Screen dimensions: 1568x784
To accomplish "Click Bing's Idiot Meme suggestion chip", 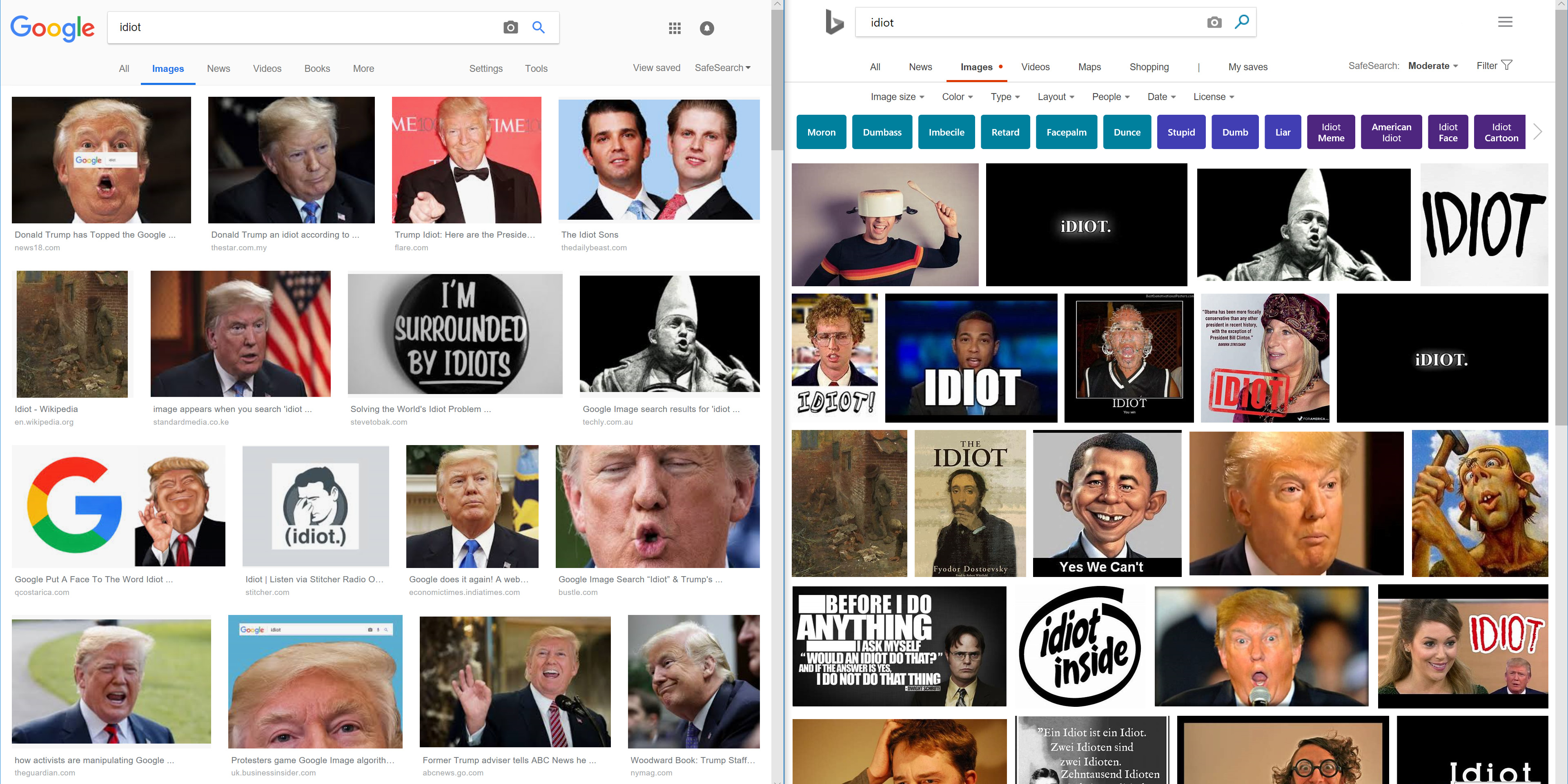I will point(1331,132).
